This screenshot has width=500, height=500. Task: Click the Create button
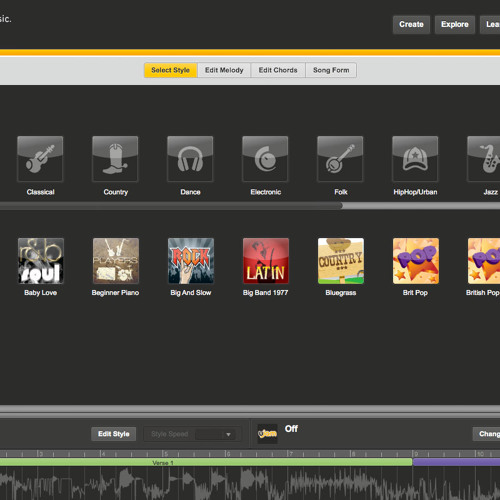411,24
